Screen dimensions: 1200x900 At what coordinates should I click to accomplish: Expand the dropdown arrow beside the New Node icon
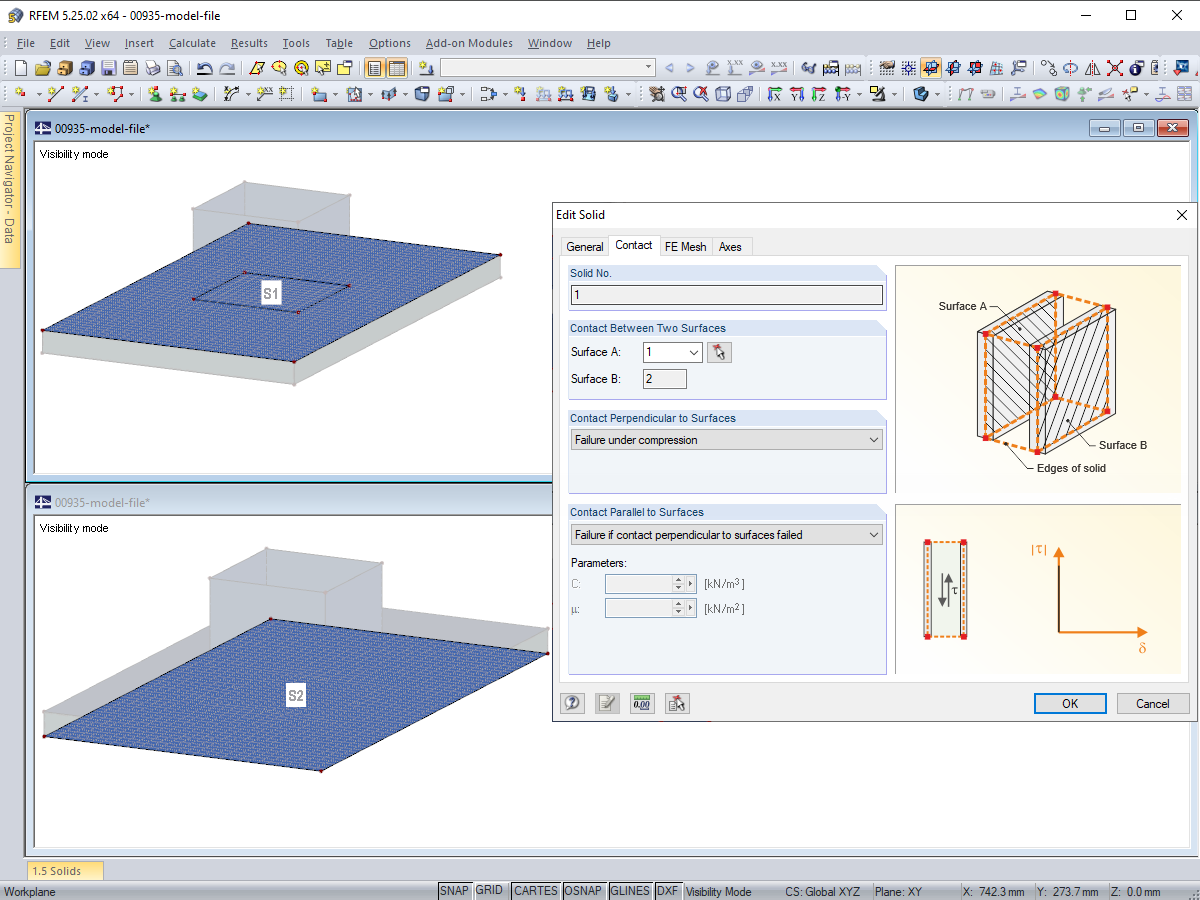click(38, 94)
